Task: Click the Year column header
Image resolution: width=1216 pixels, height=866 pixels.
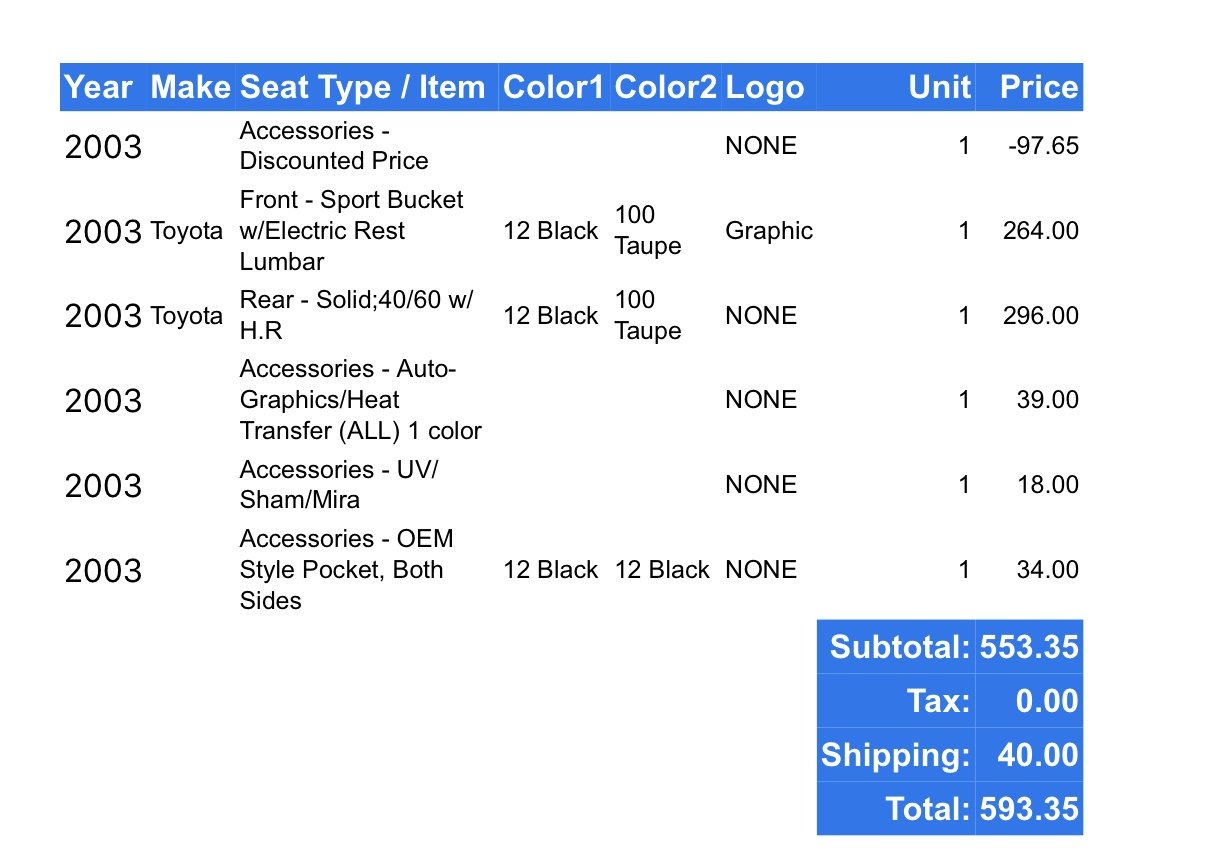Action: tap(98, 87)
